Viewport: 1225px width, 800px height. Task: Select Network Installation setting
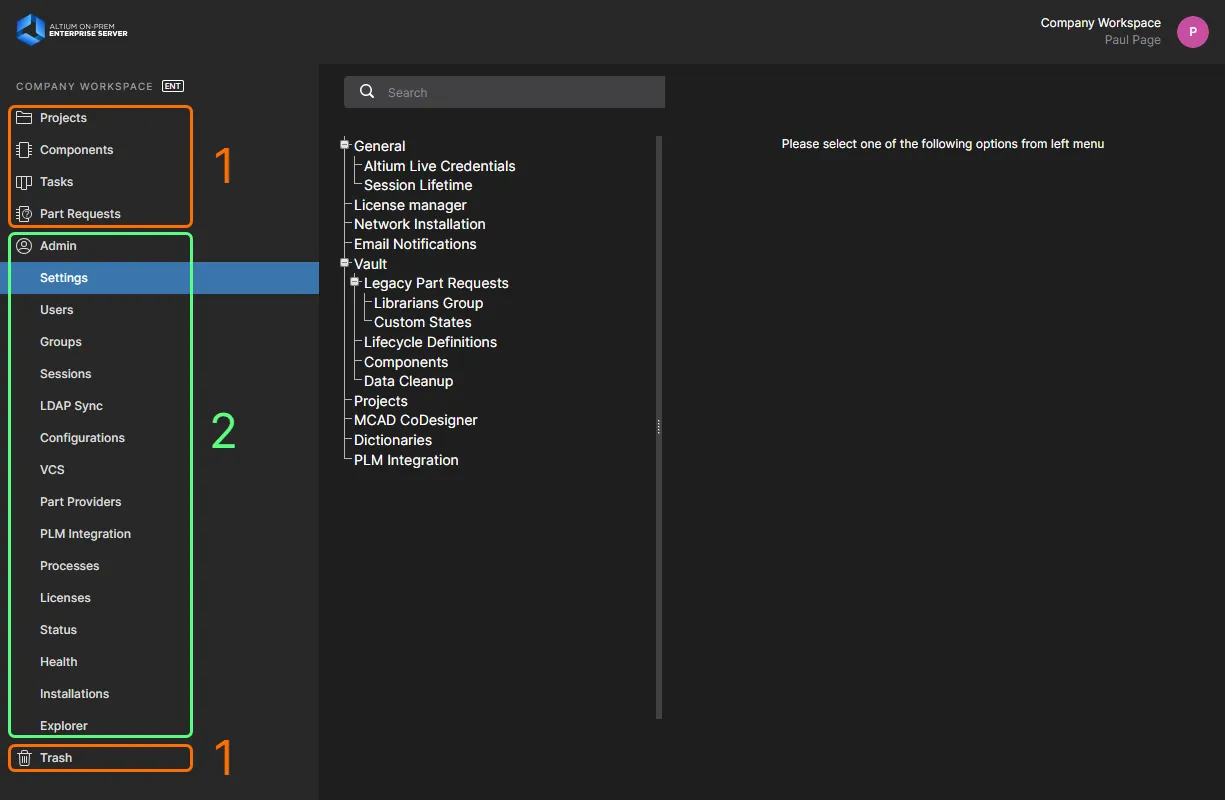[420, 224]
